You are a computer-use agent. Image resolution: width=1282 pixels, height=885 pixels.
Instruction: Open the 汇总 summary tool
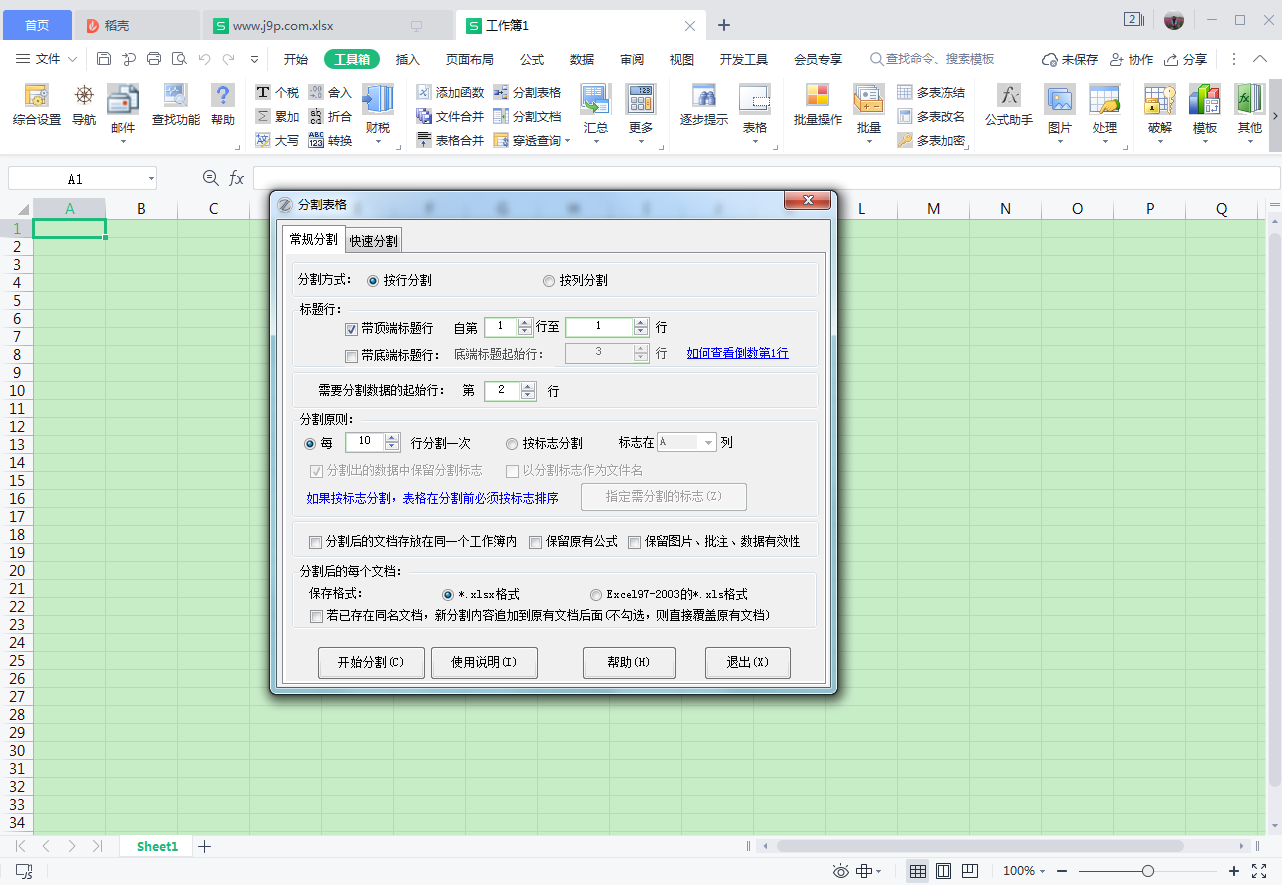click(596, 114)
